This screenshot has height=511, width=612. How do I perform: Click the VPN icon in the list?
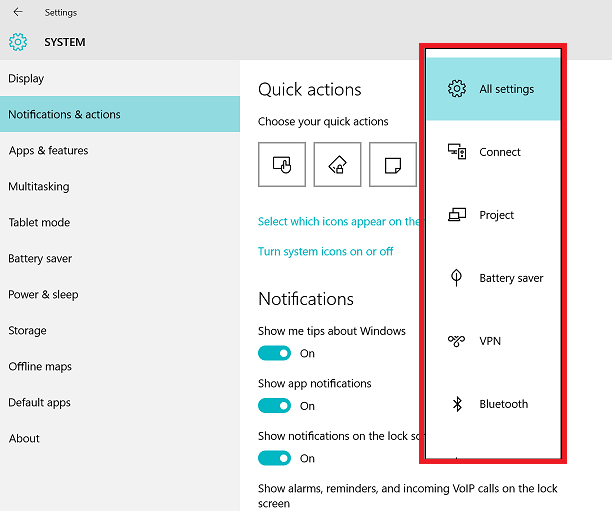[456, 341]
